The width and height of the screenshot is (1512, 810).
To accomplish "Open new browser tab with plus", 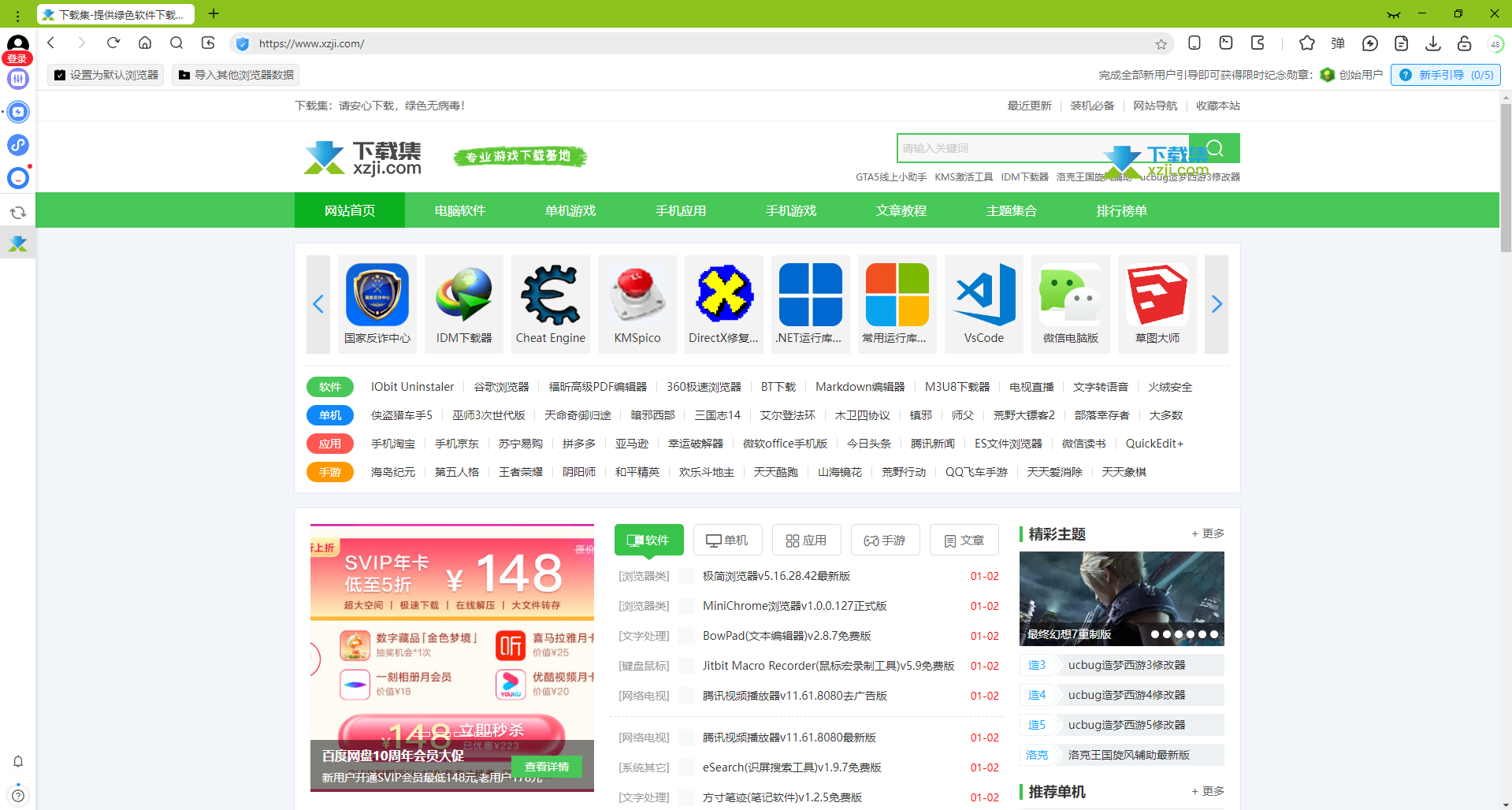I will [x=214, y=13].
